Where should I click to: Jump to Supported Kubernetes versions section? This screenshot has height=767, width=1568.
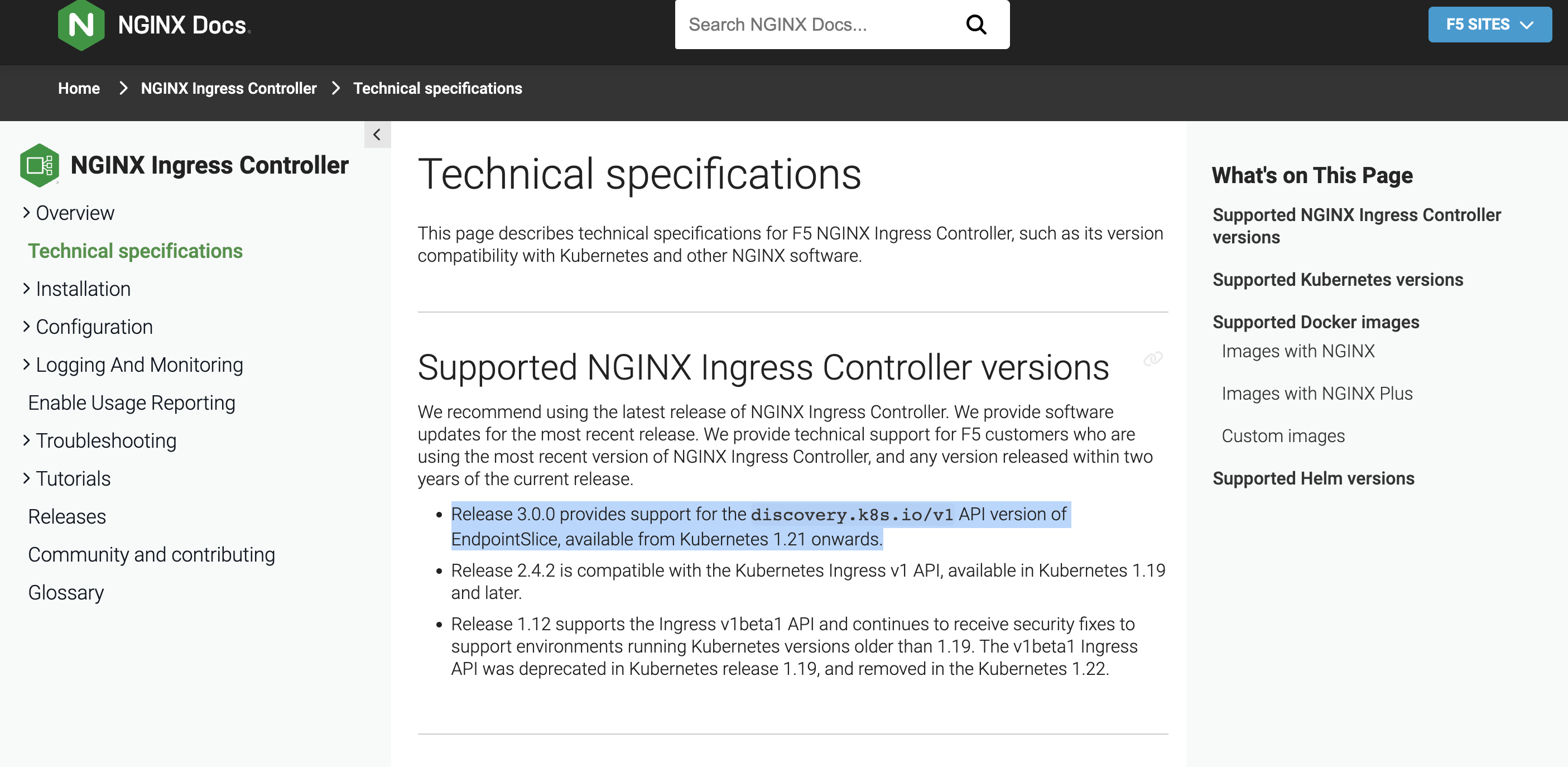(1338, 280)
